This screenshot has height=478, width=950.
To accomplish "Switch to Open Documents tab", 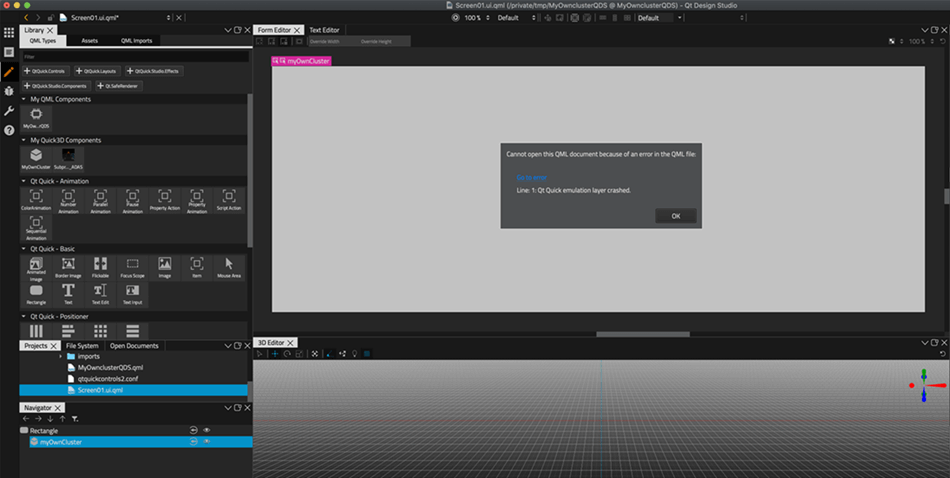I will (134, 346).
